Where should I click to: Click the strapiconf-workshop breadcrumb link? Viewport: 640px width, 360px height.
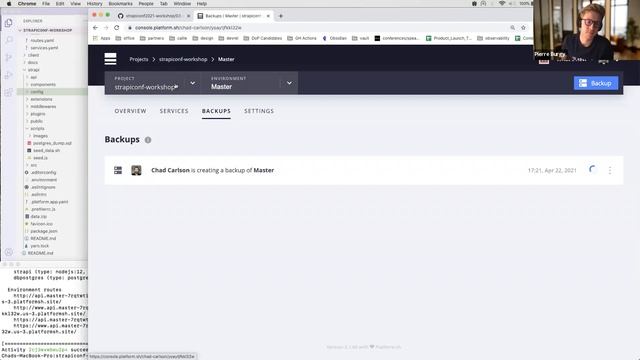[x=183, y=59]
